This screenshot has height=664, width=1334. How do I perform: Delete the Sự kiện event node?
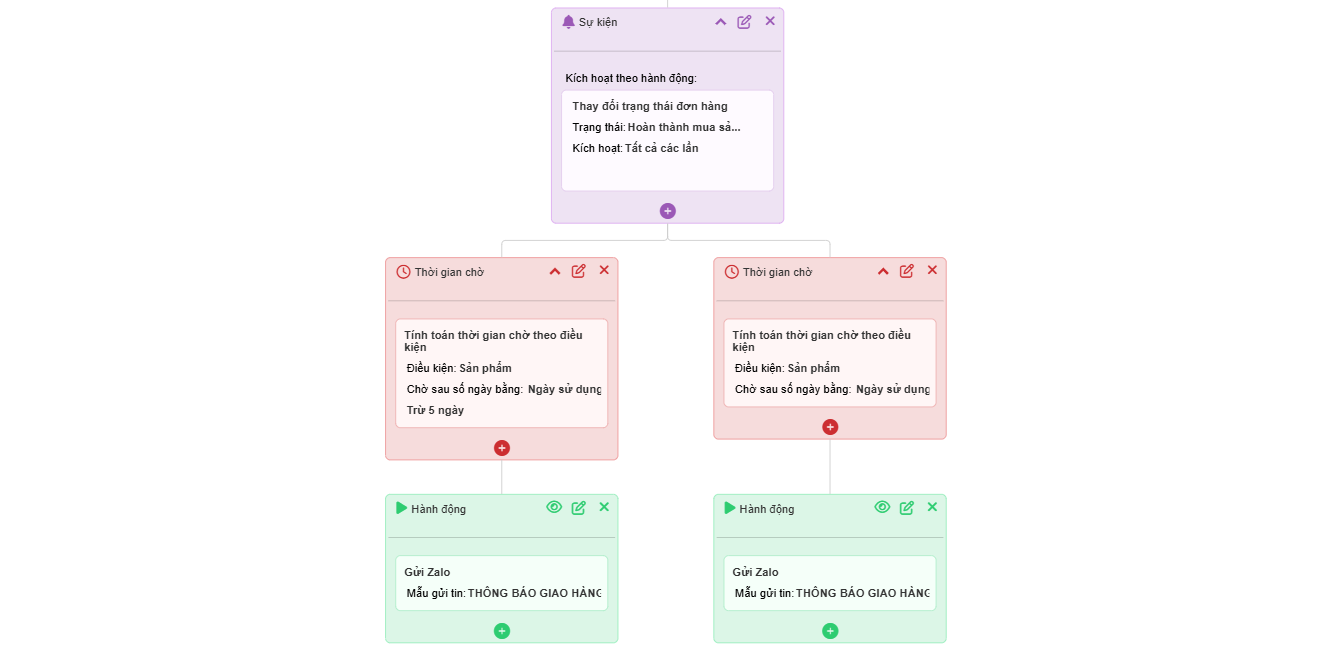770,21
